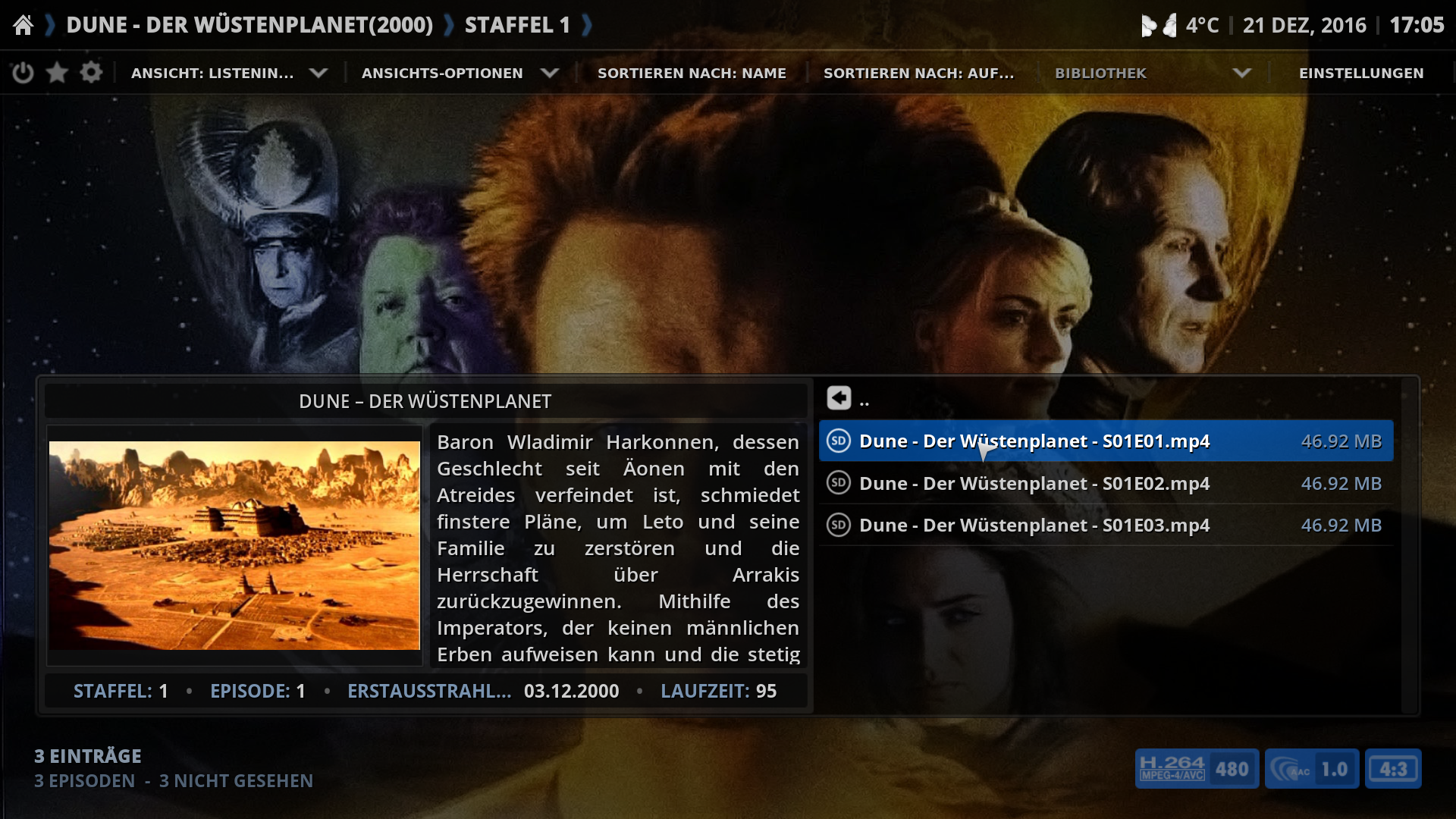Open the Ansicht: Listenin... view menu
The image size is (1456, 819).
click(212, 73)
